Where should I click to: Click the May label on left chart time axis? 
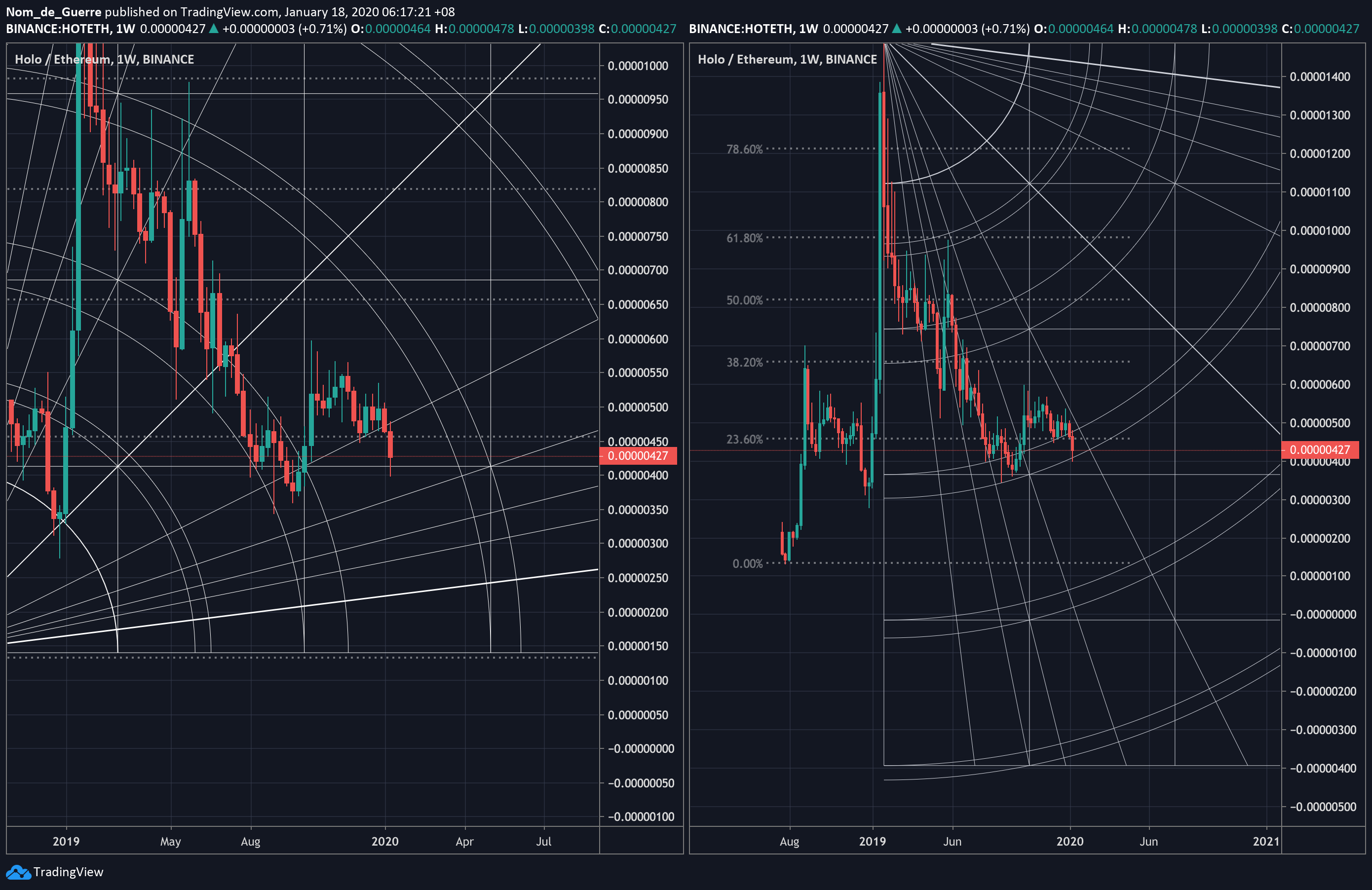click(171, 842)
